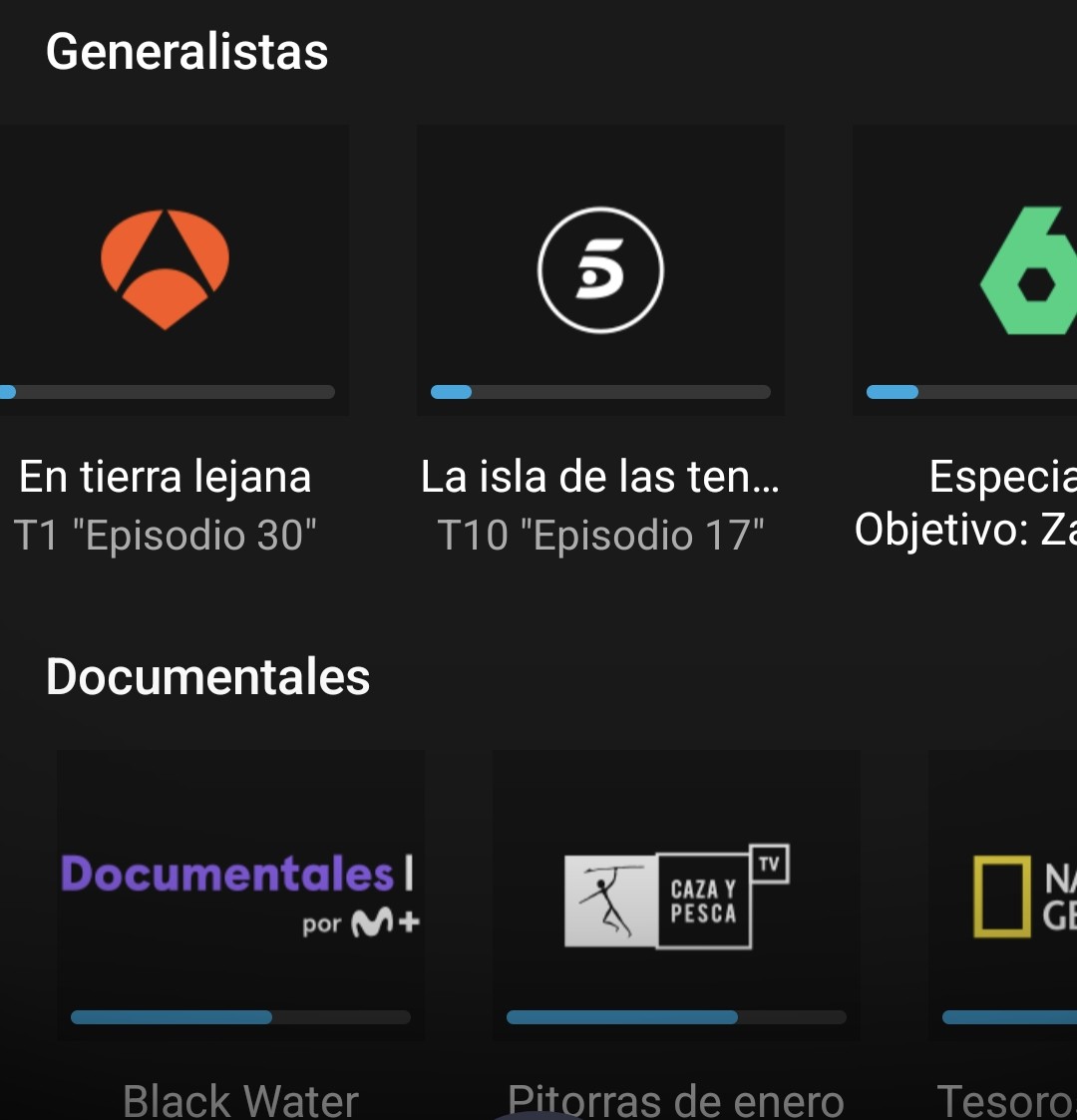Image resolution: width=1077 pixels, height=1120 pixels.
Task: Open the 'Pitorras de enero' program title
Action: (676, 1100)
